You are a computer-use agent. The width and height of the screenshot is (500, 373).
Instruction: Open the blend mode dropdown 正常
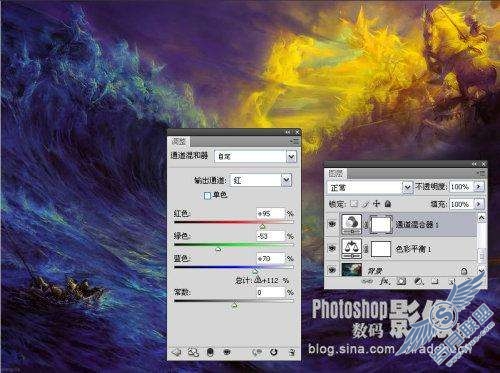click(370, 187)
